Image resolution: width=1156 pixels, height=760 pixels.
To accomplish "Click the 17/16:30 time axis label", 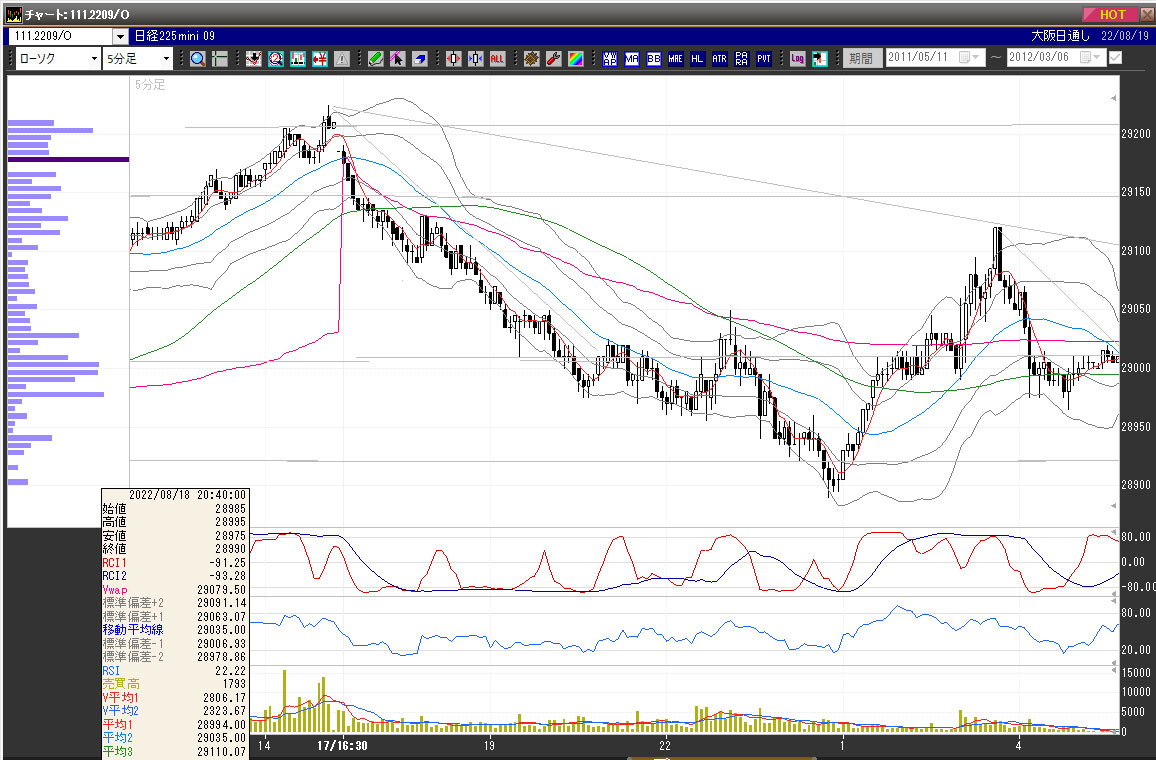I will tap(342, 745).
